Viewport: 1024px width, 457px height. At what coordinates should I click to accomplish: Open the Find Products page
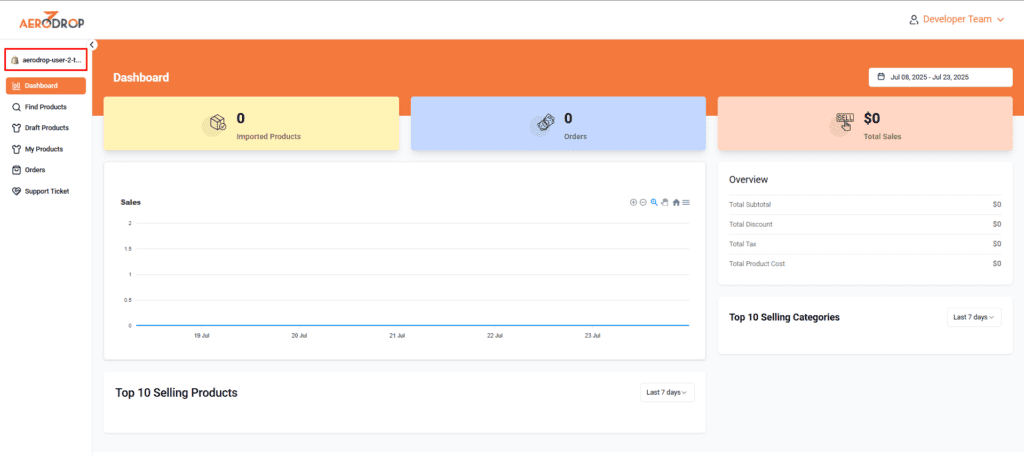45,107
